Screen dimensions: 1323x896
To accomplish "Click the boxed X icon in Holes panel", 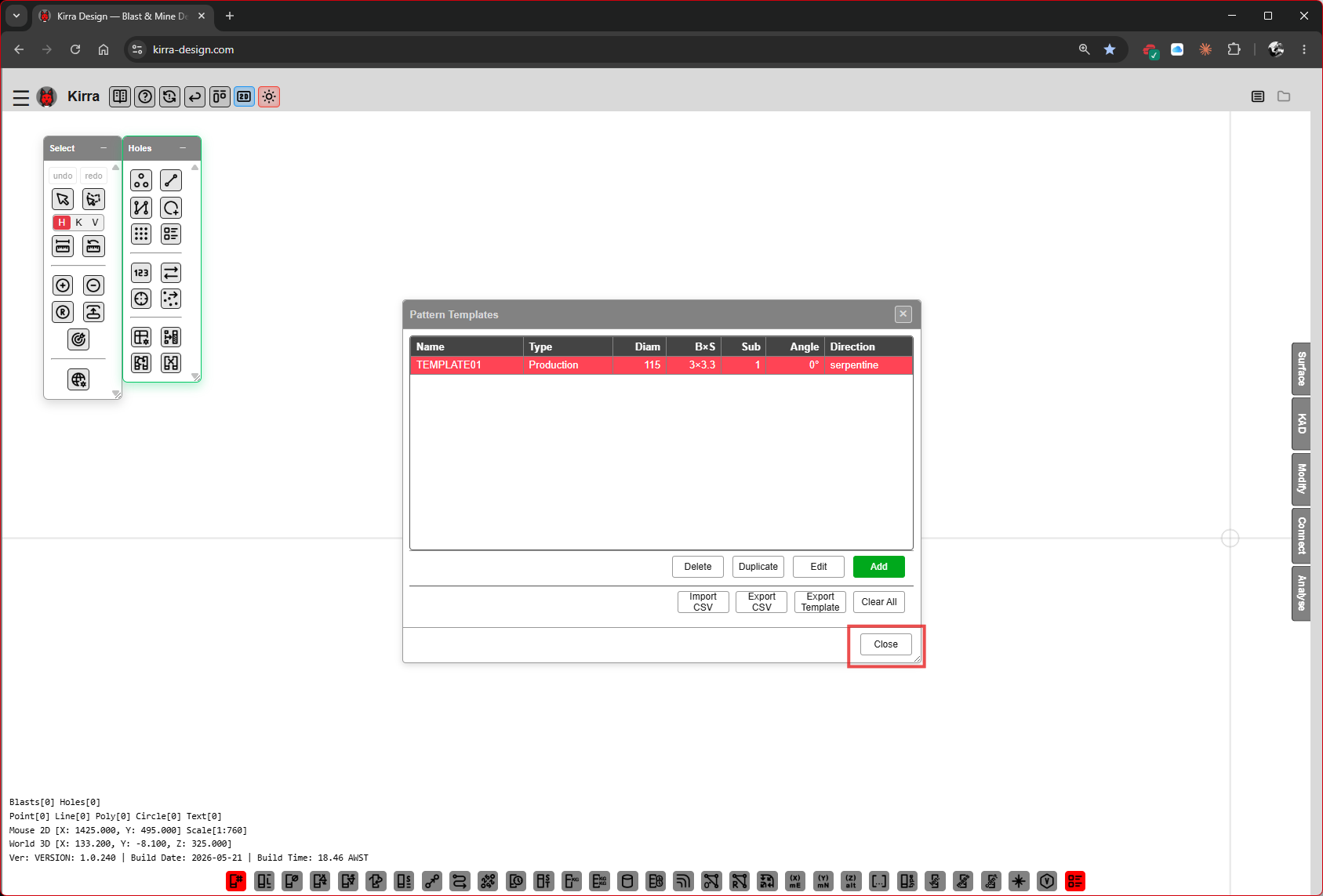I will point(171,363).
